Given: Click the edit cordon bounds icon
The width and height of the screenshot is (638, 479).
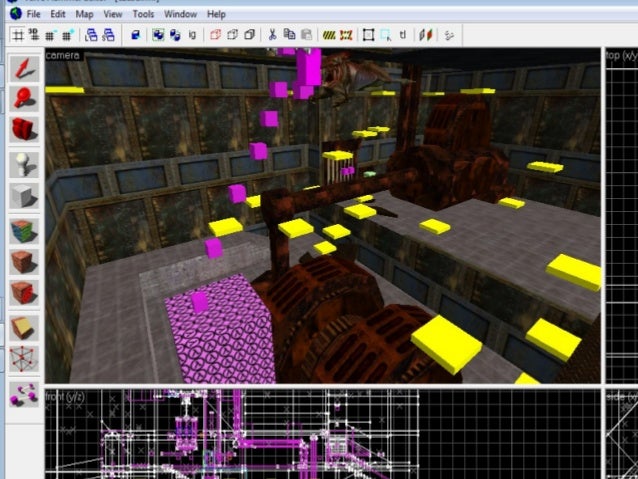Looking at the screenshot, I should pos(346,35).
